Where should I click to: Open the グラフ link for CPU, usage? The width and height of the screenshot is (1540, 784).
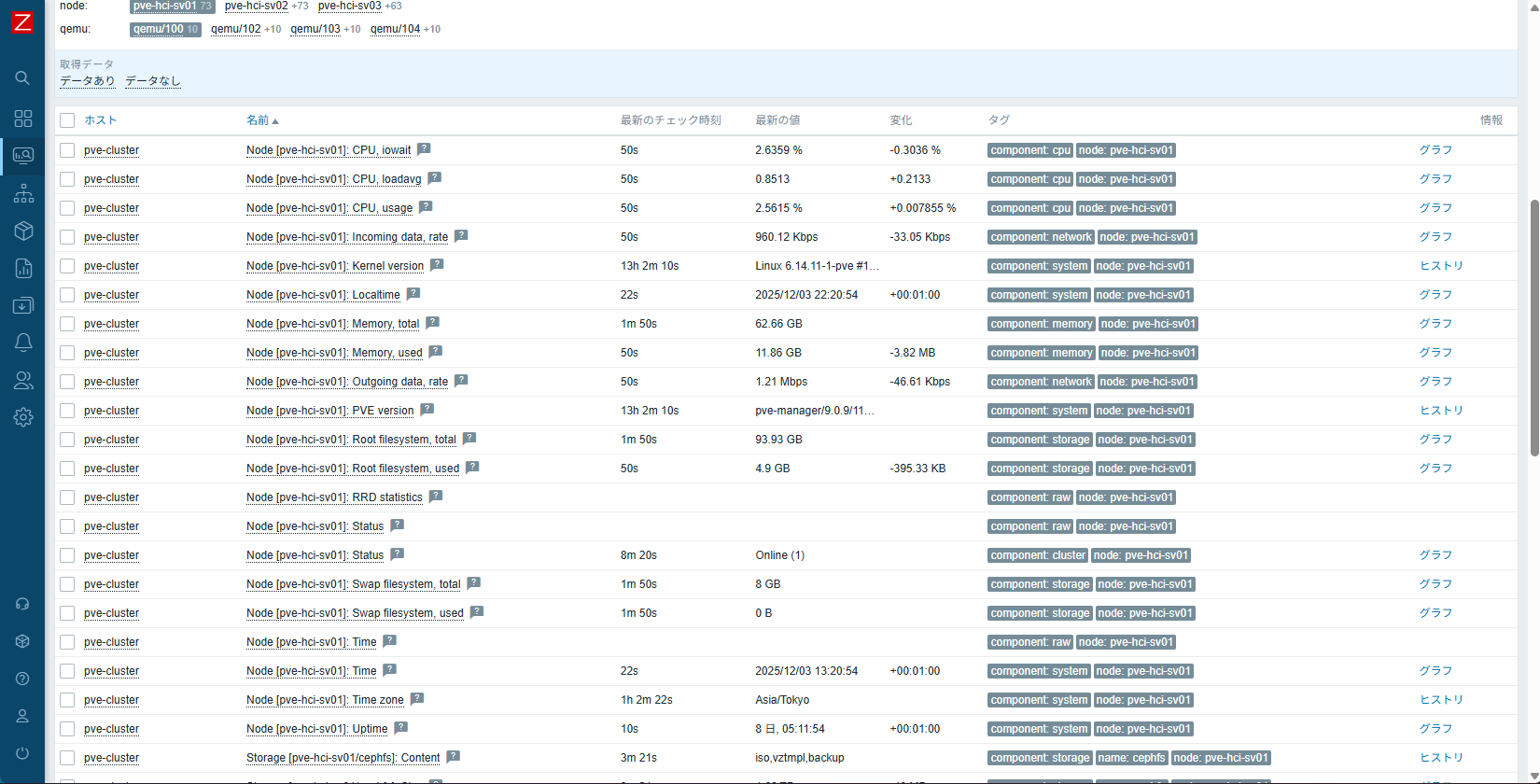(x=1435, y=208)
